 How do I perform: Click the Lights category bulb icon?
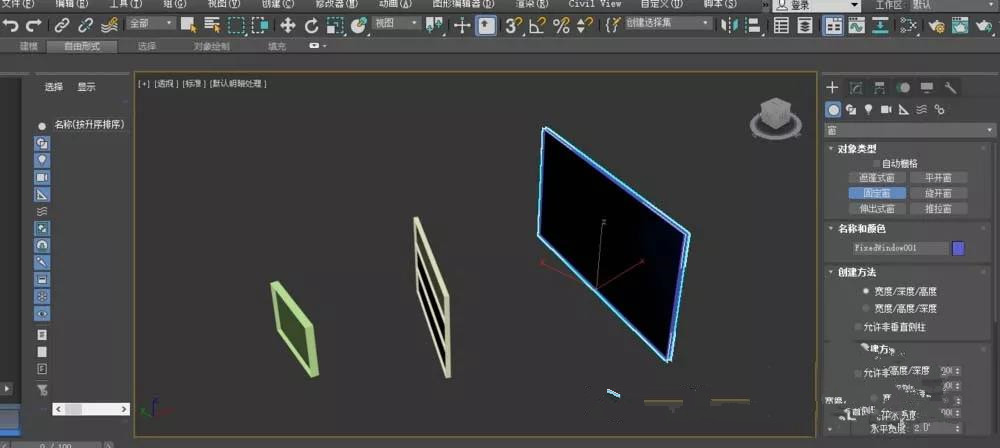click(868, 110)
